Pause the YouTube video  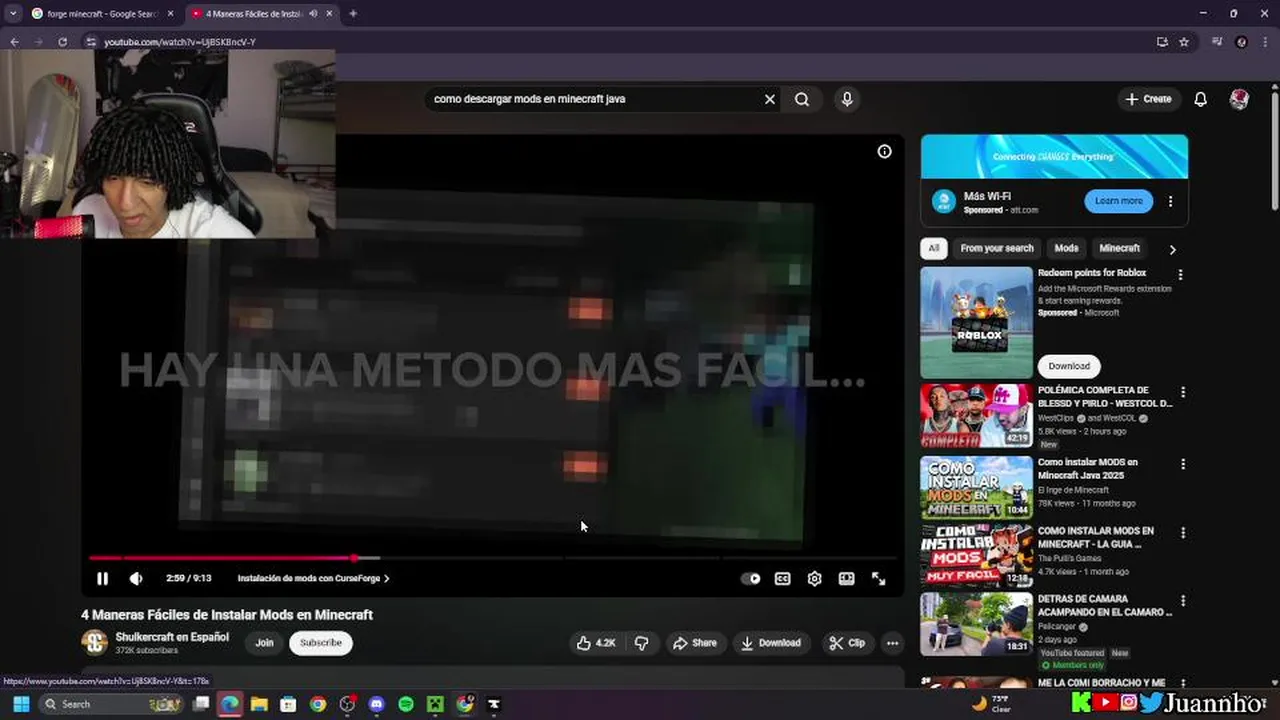pyautogui.click(x=102, y=578)
